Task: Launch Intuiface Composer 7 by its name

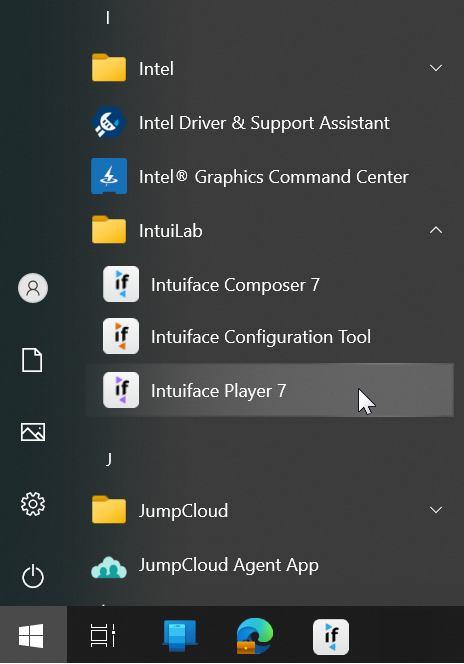Action: (x=235, y=285)
